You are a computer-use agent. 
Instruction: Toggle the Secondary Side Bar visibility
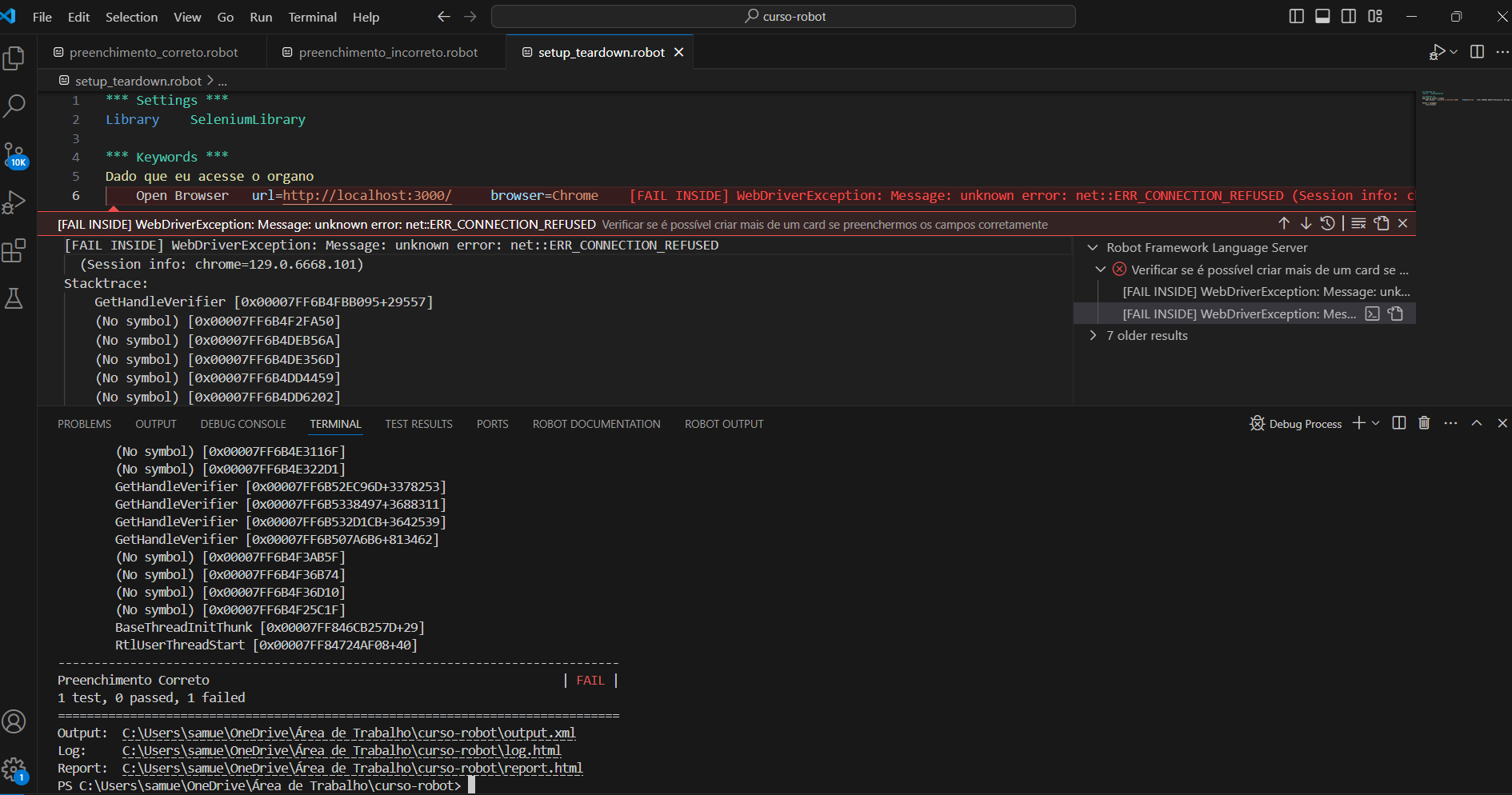1349,16
